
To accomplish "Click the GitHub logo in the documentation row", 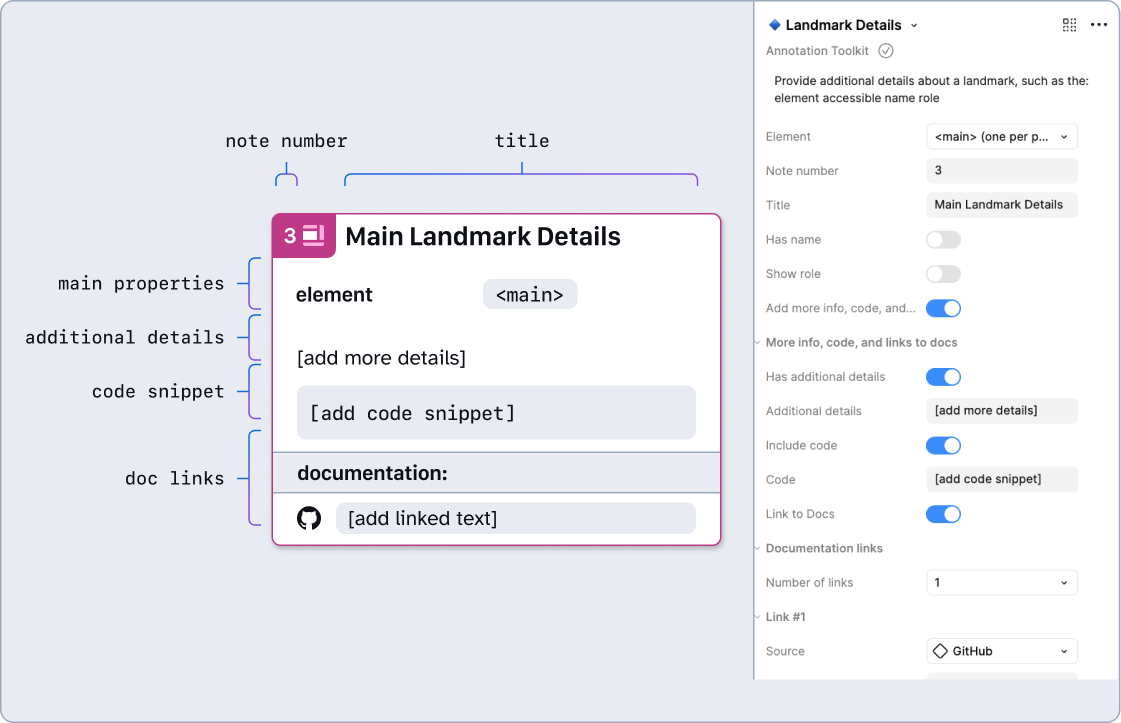I will click(x=309, y=518).
